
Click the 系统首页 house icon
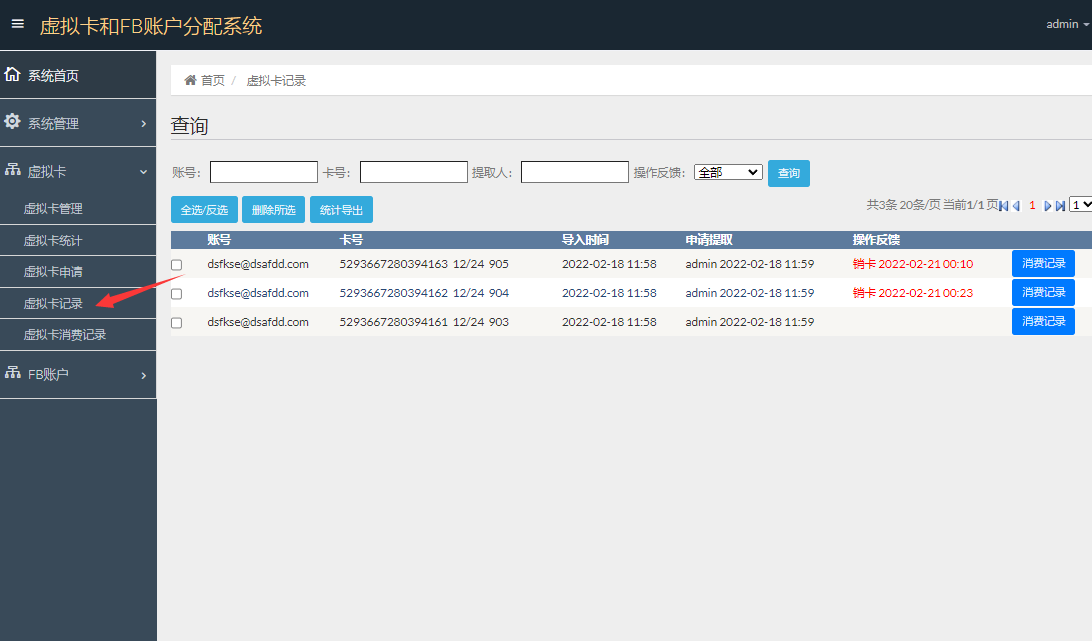12,75
